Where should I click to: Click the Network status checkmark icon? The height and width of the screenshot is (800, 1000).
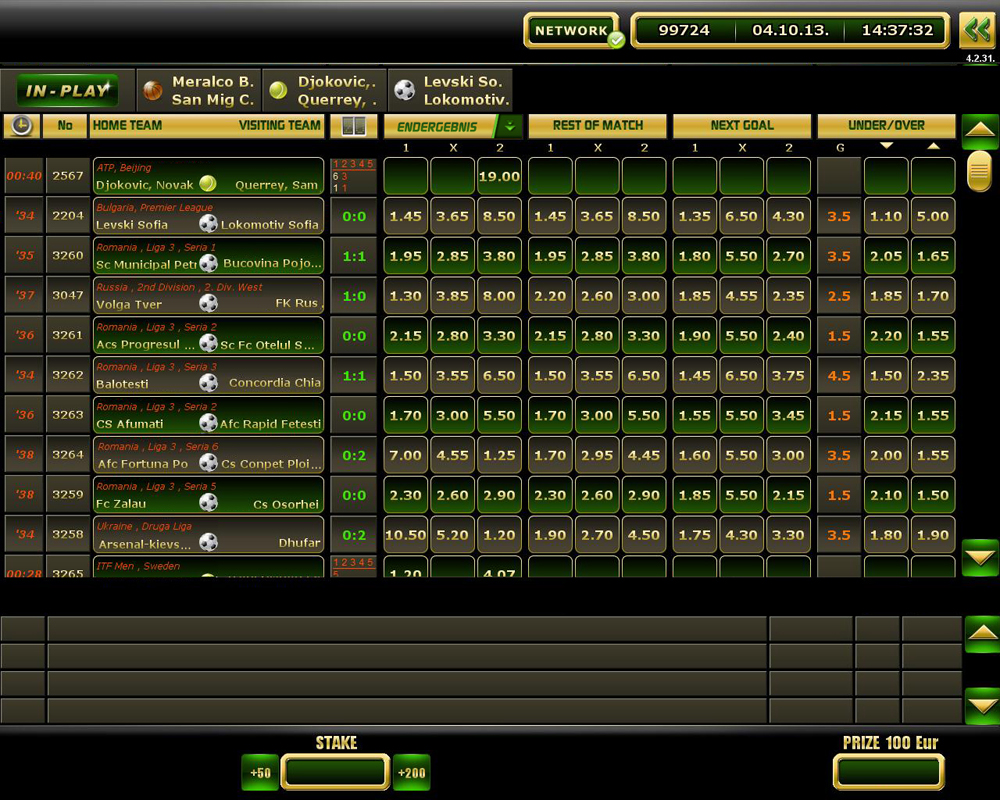point(616,41)
